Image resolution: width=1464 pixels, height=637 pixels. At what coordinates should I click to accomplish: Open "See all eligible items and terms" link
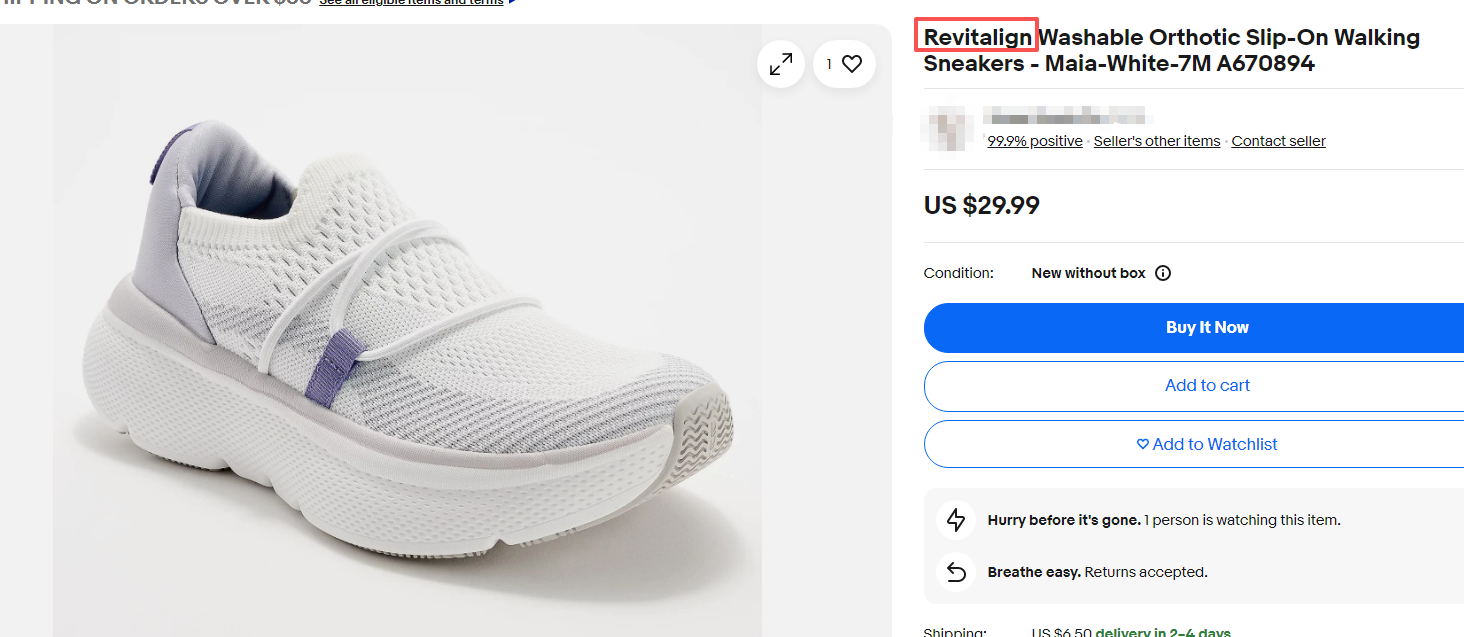coord(411,3)
